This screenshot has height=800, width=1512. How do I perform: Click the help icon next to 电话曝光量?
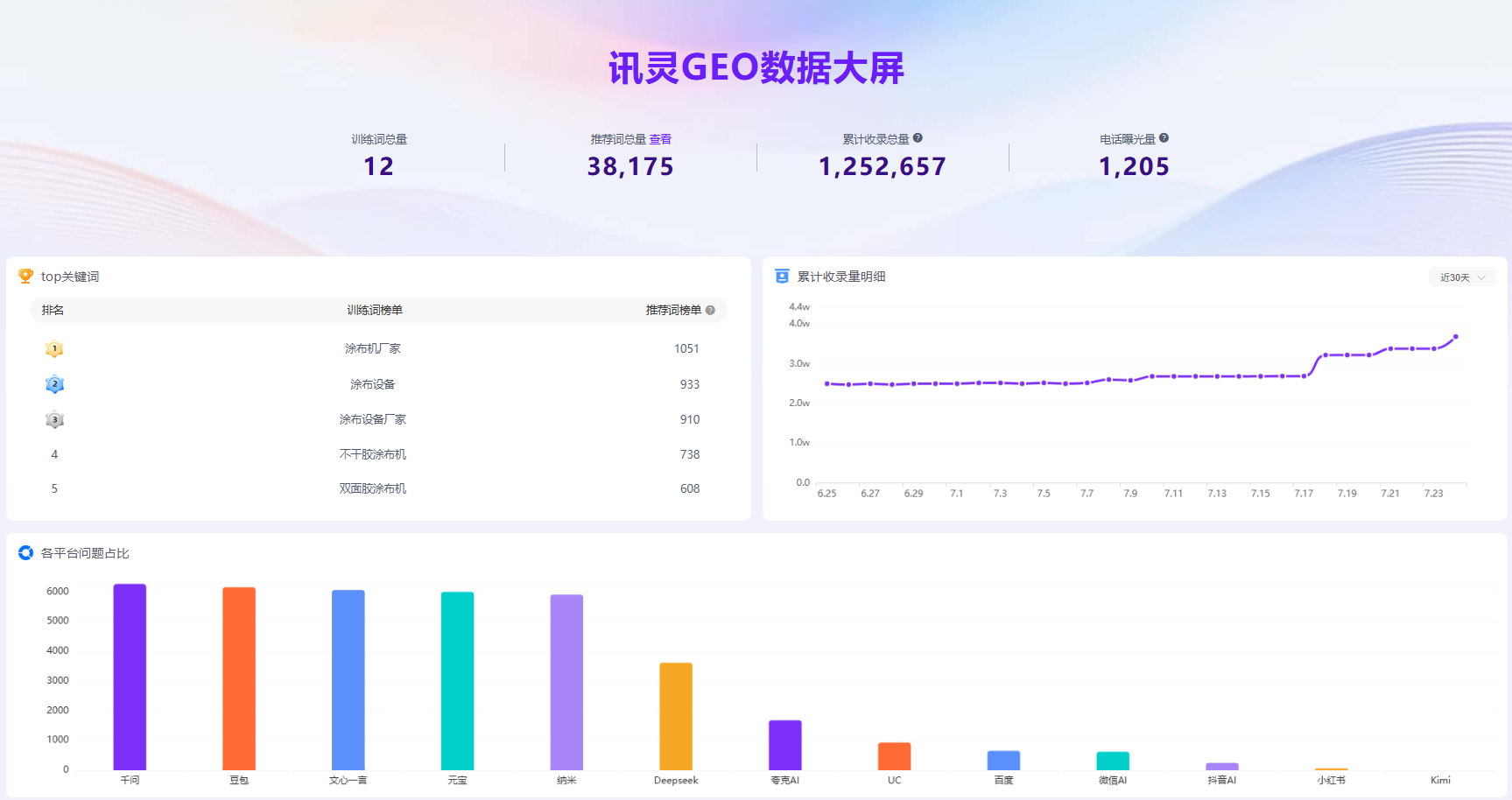point(1164,138)
